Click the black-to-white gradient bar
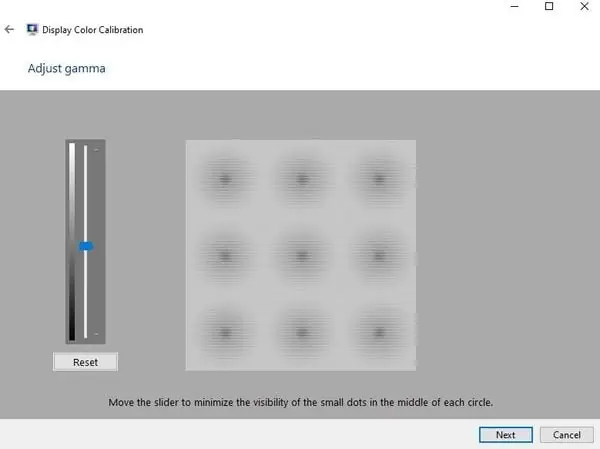This screenshot has width=600, height=449. [72, 242]
